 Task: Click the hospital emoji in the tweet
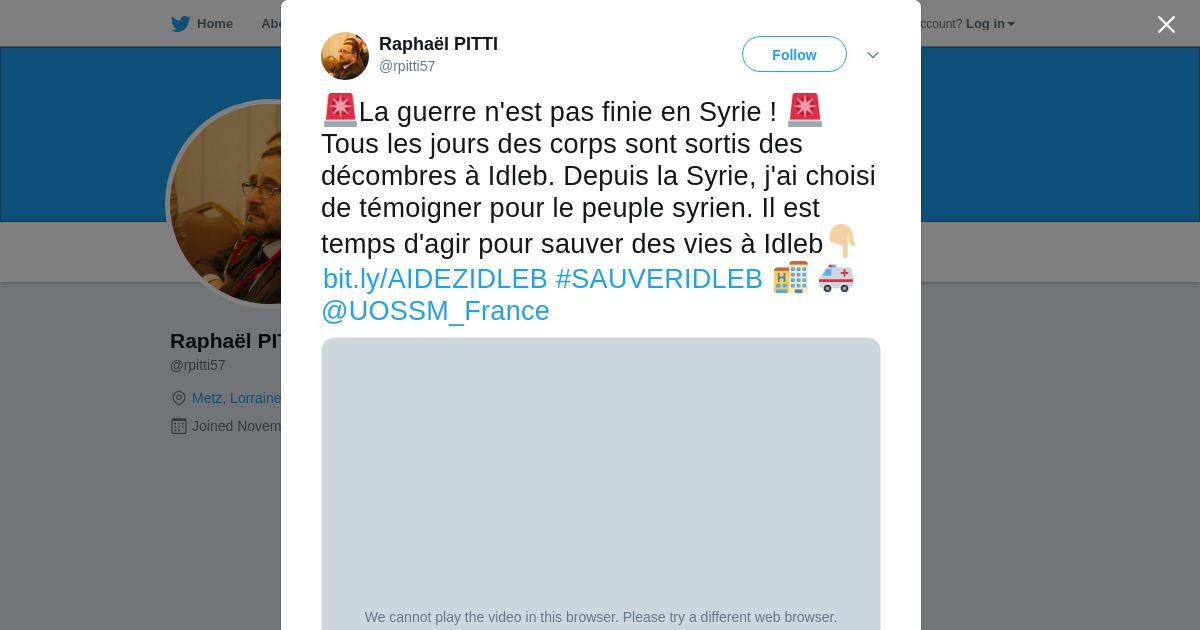(791, 277)
